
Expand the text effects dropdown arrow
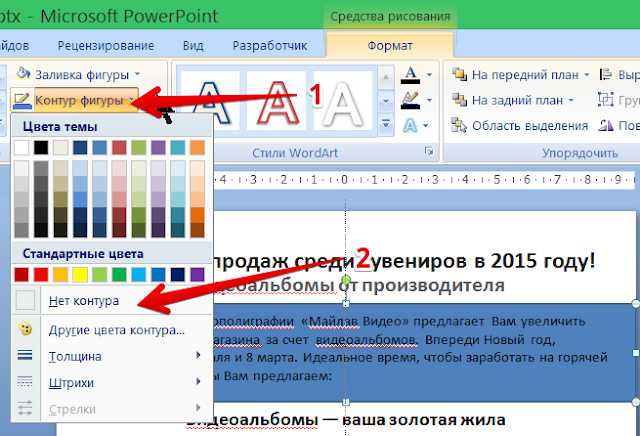[426, 125]
